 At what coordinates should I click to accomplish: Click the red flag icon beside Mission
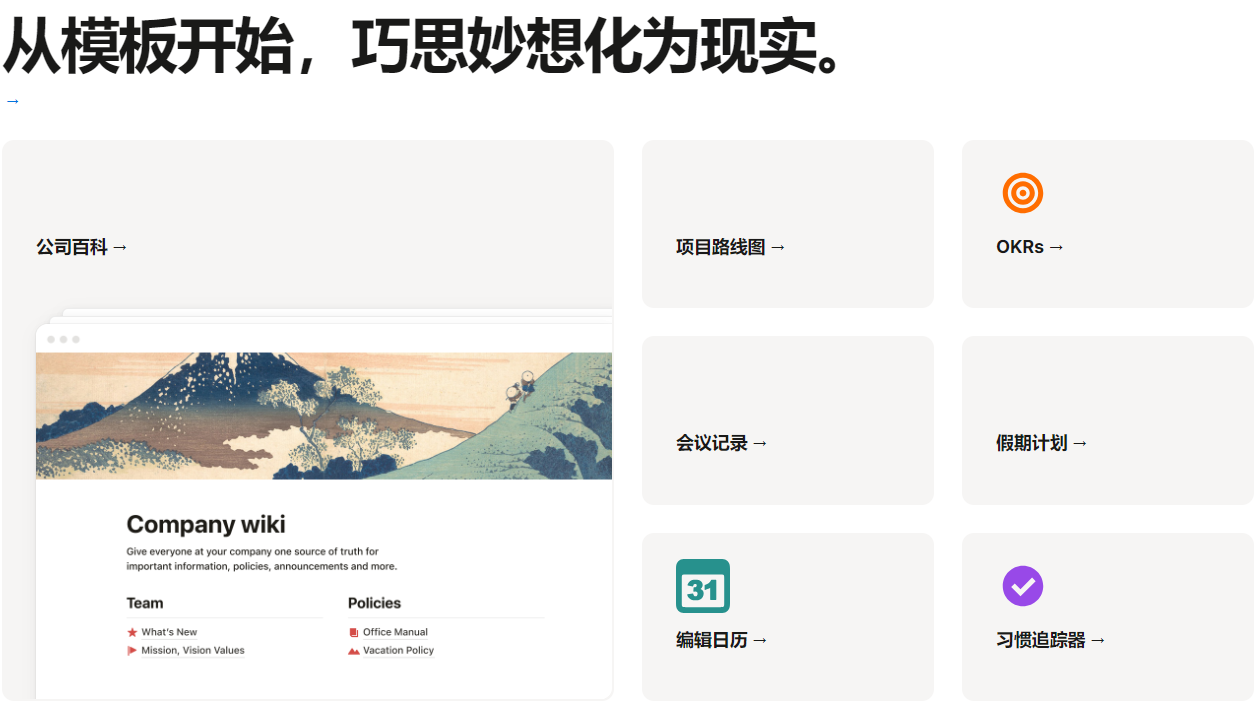click(x=132, y=650)
